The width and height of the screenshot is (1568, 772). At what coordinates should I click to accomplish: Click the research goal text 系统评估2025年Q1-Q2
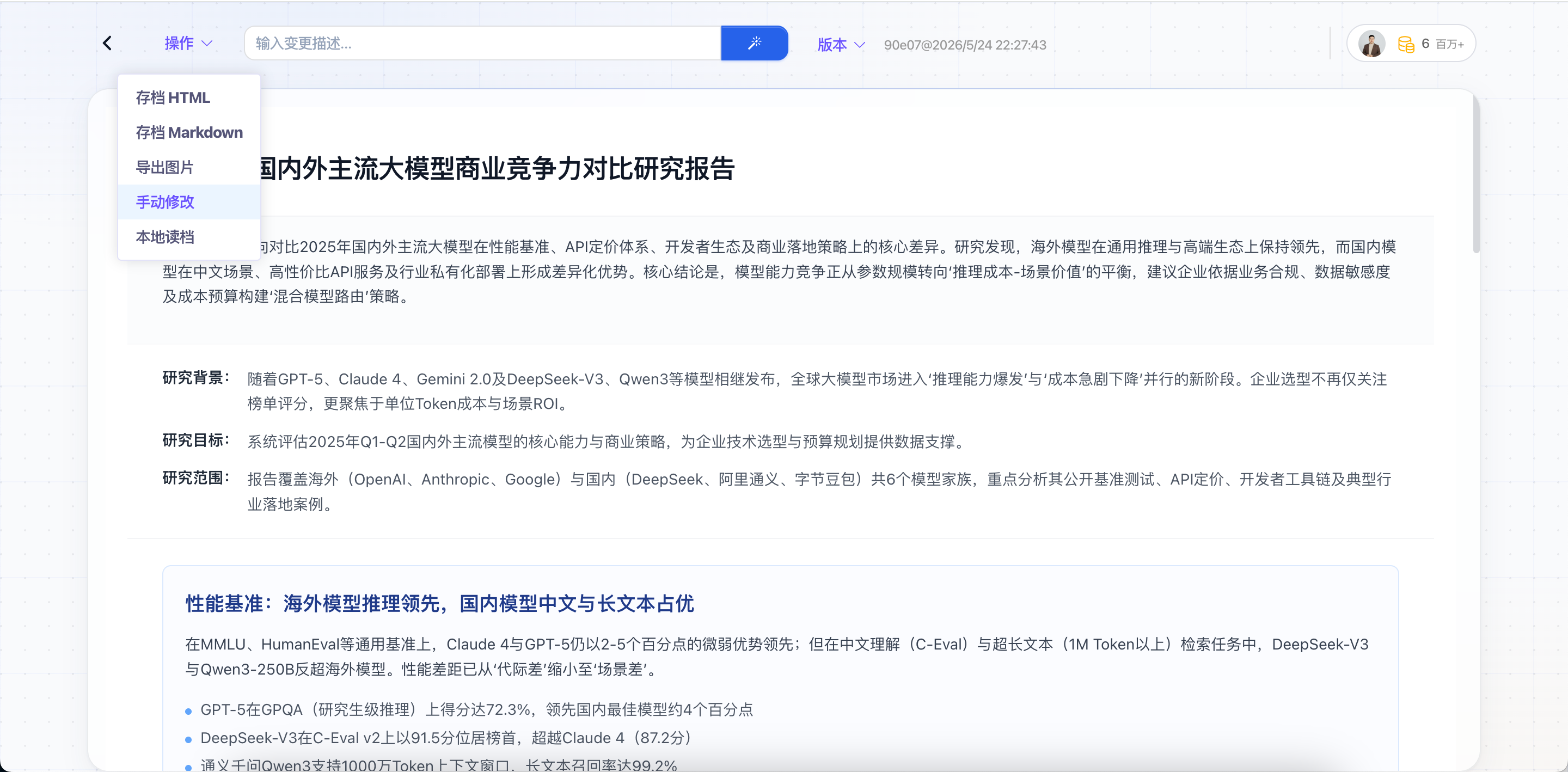[608, 442]
